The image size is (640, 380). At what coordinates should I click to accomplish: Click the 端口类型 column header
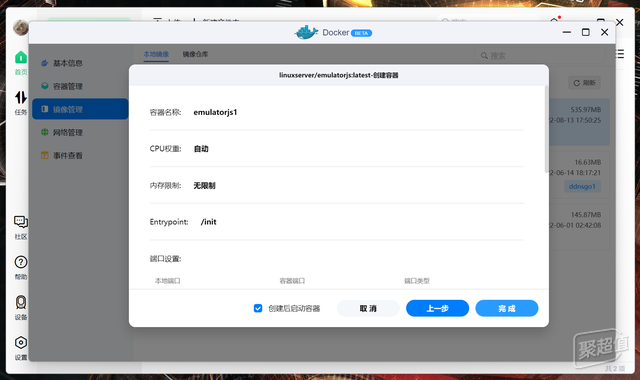tap(417, 281)
